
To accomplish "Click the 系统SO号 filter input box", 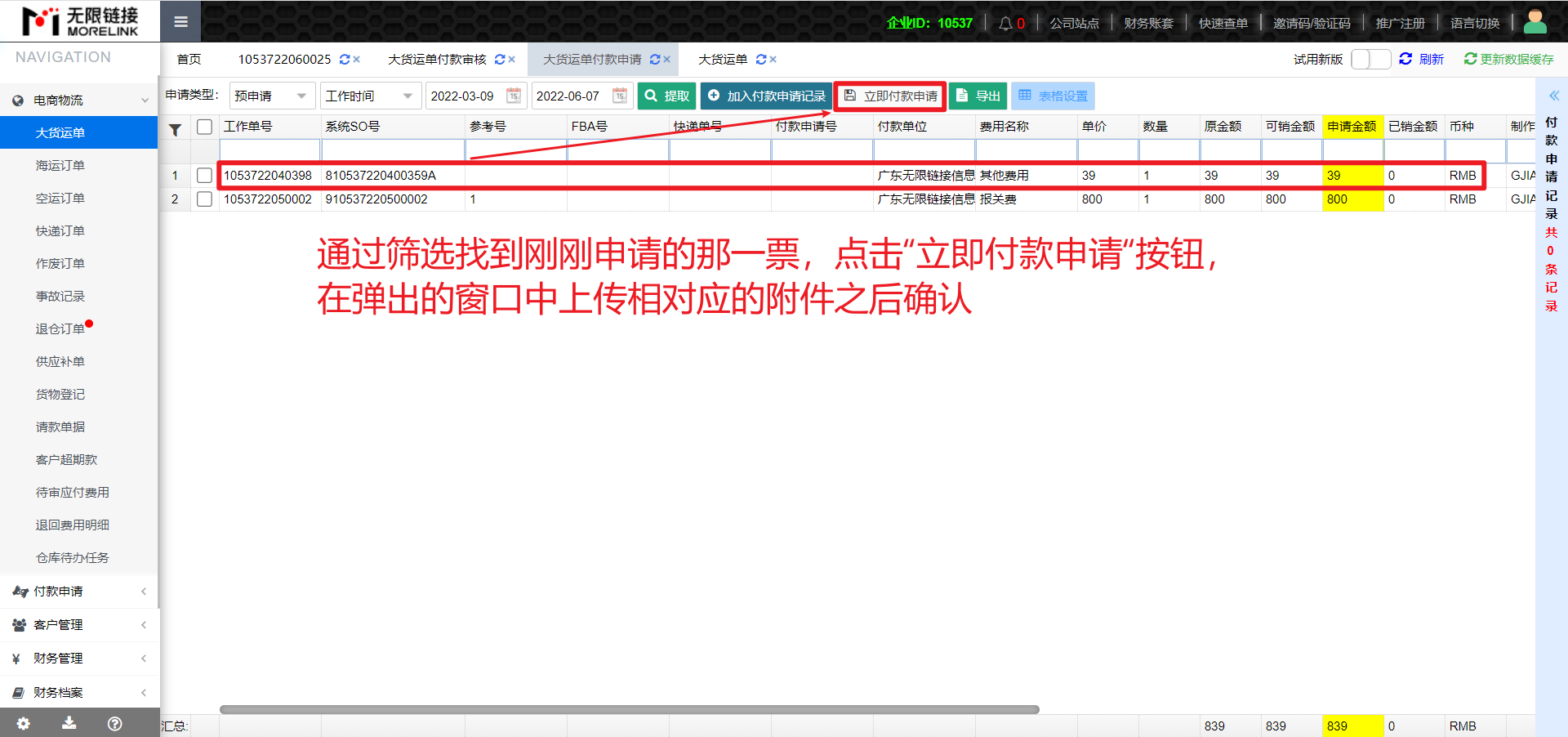I will tap(394, 150).
